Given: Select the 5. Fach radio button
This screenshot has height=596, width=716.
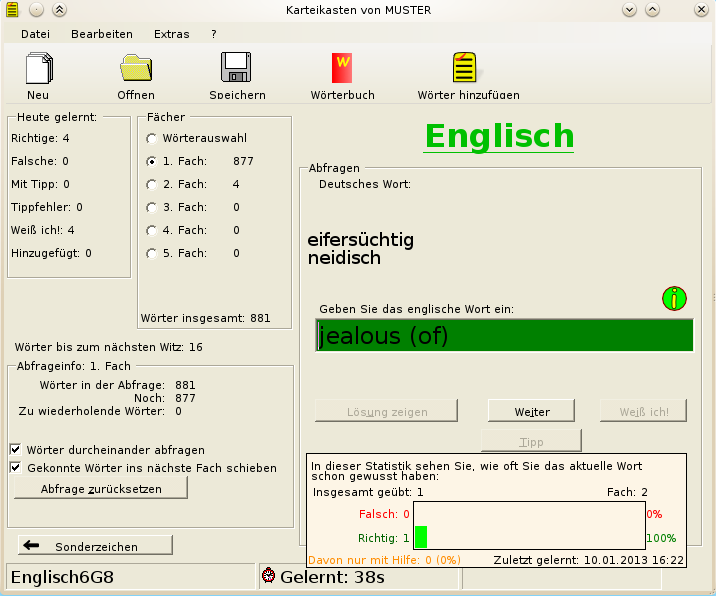Looking at the screenshot, I should pos(151,253).
